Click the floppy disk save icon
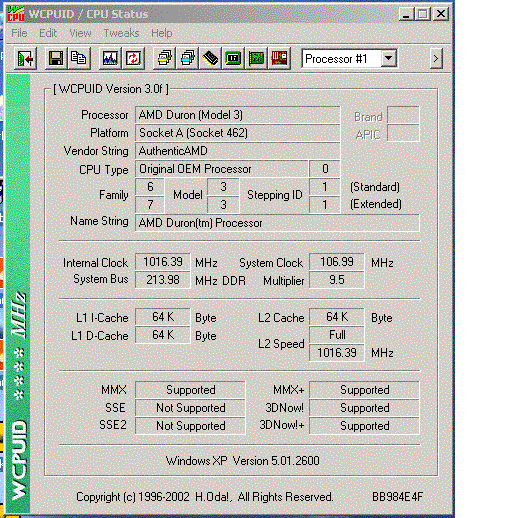Image resolution: width=512 pixels, height=518 pixels. pyautogui.click(x=56, y=59)
